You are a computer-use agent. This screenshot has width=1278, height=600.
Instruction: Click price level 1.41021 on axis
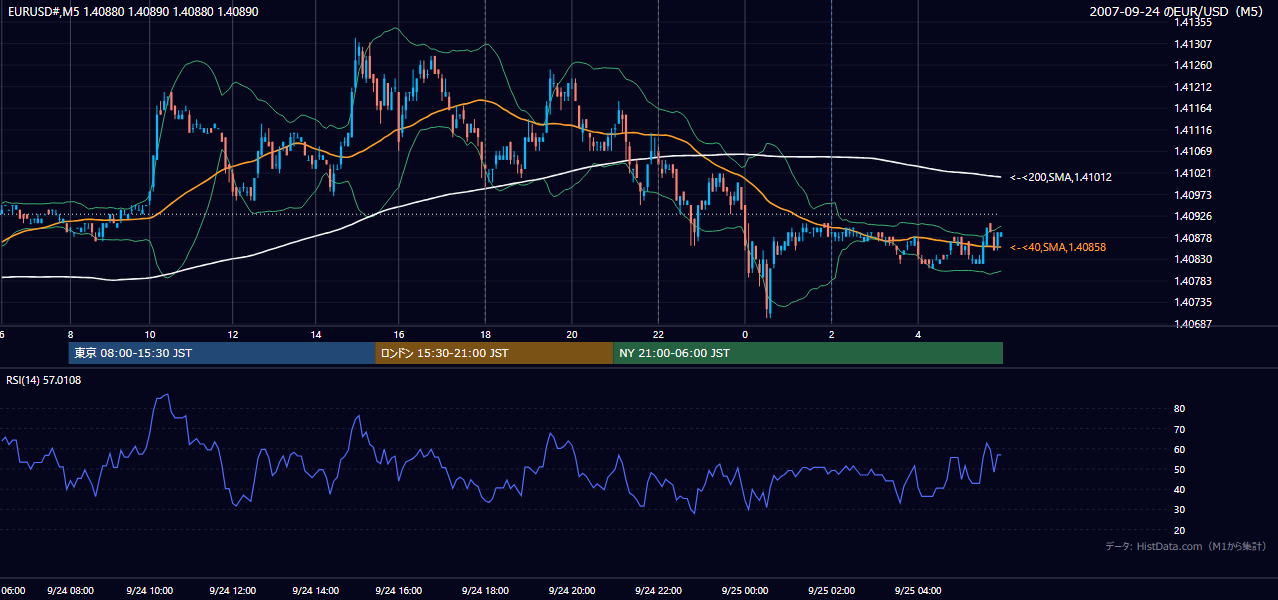coord(1192,173)
